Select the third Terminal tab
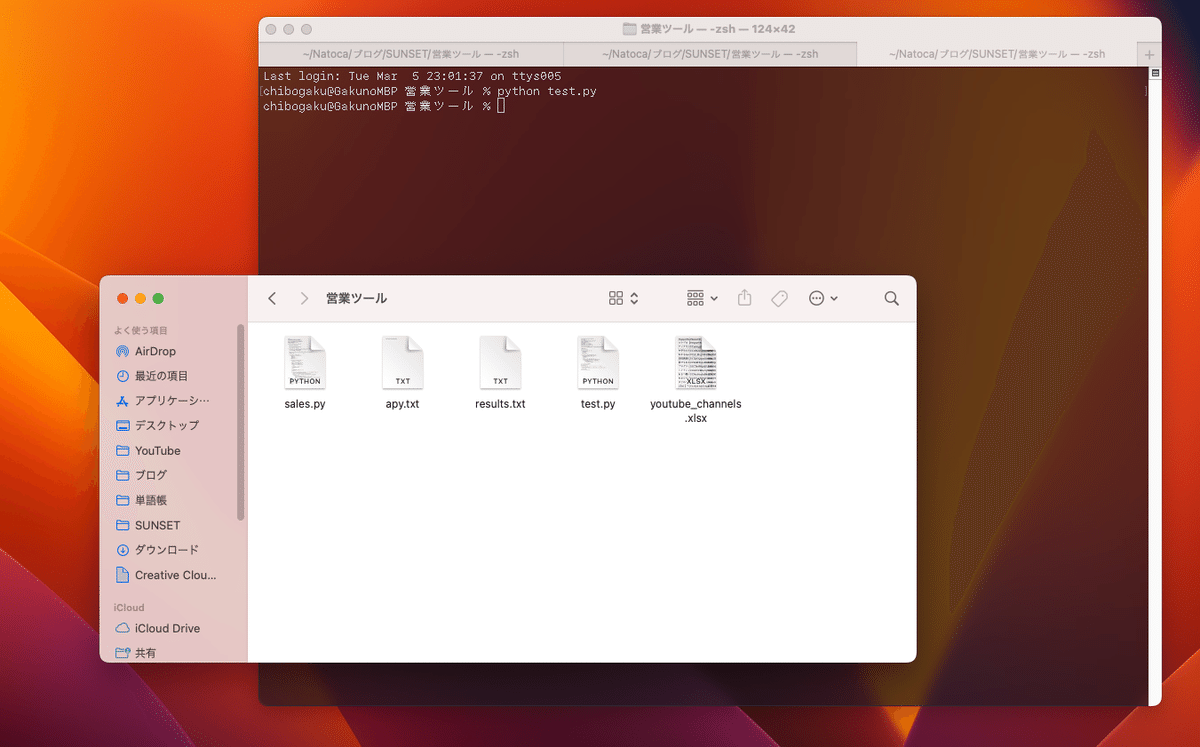Screen dimensions: 1200x747 [997, 54]
